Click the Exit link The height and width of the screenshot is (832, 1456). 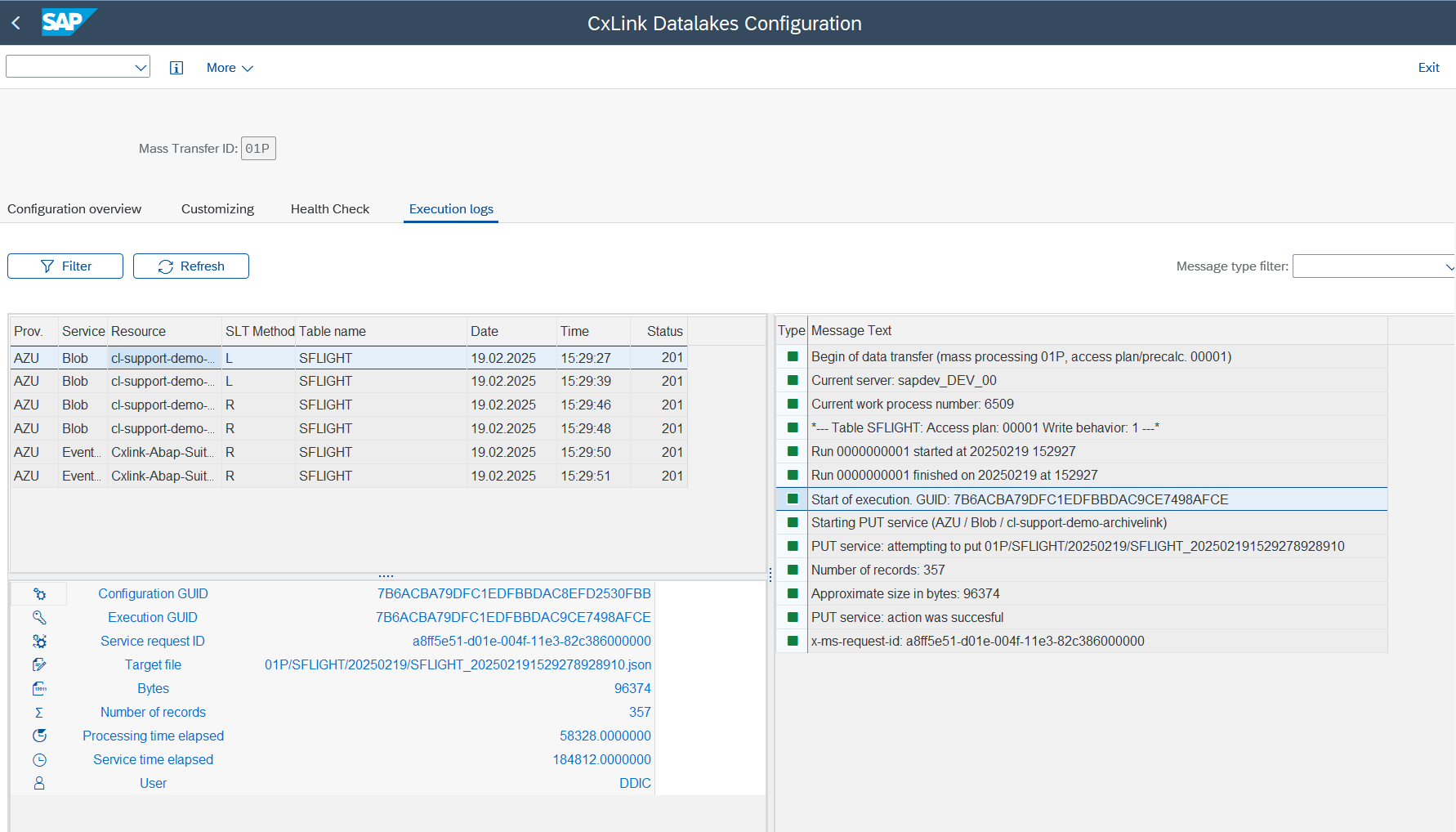pos(1428,68)
